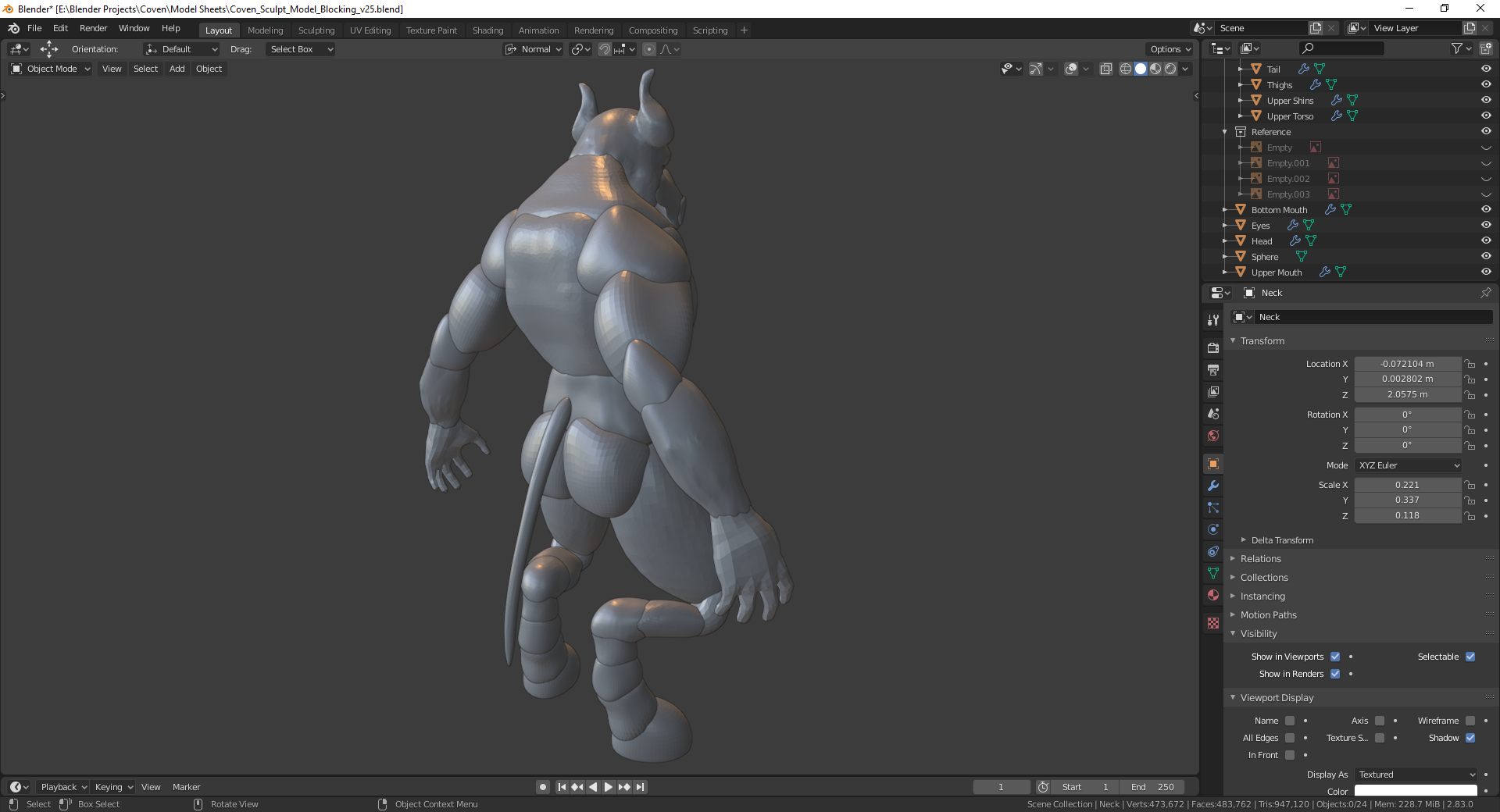1500x812 pixels.
Task: Open the outliner filter funnel icon
Action: point(1457,48)
